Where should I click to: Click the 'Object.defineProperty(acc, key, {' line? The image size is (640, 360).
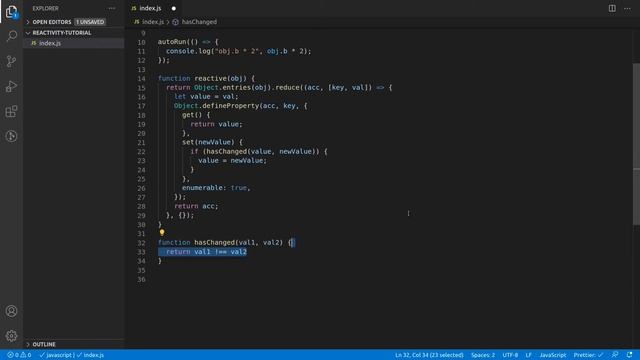tap(240, 106)
